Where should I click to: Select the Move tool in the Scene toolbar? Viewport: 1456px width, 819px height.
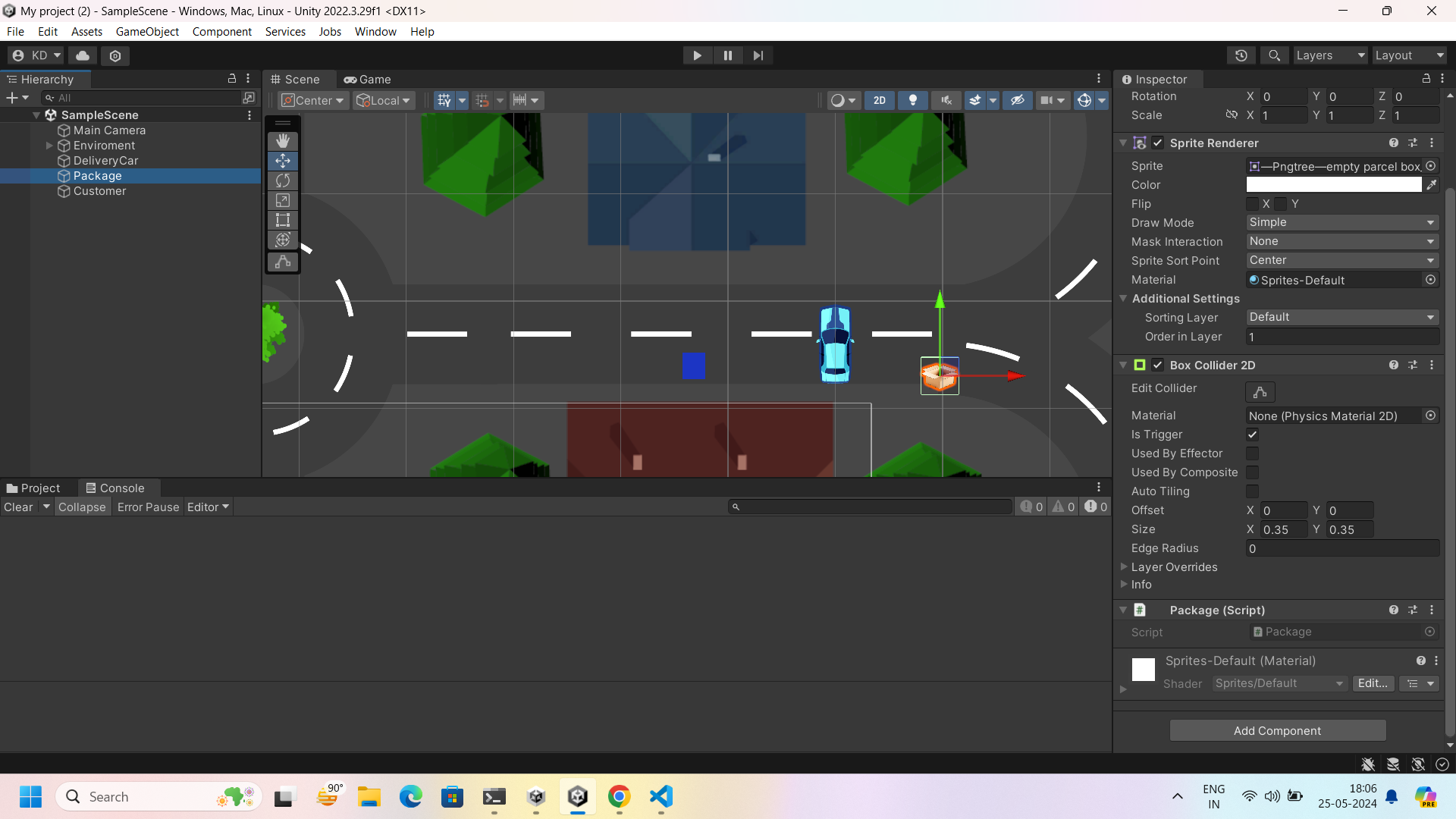click(282, 160)
